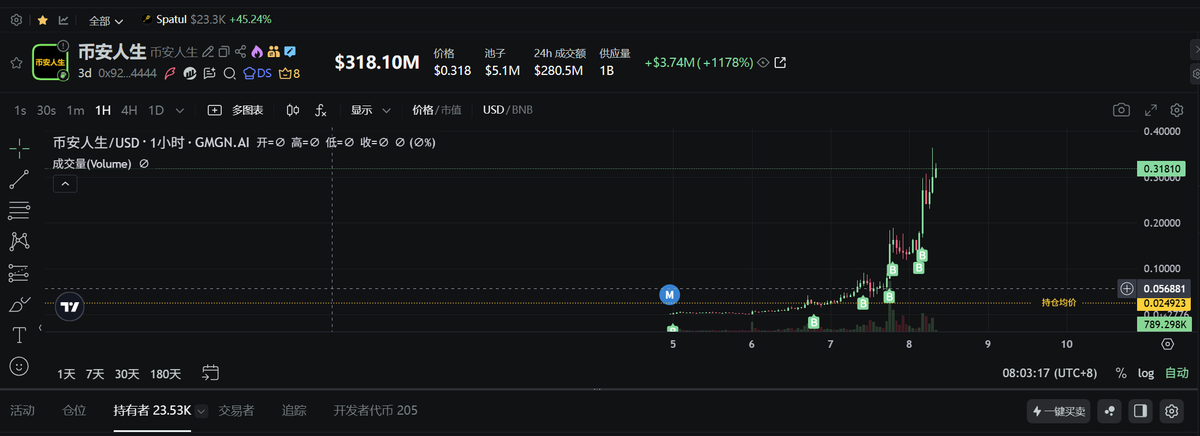This screenshot has width=1200, height=436.
Task: Select the forecasting and measurement tool
Action: (19, 272)
